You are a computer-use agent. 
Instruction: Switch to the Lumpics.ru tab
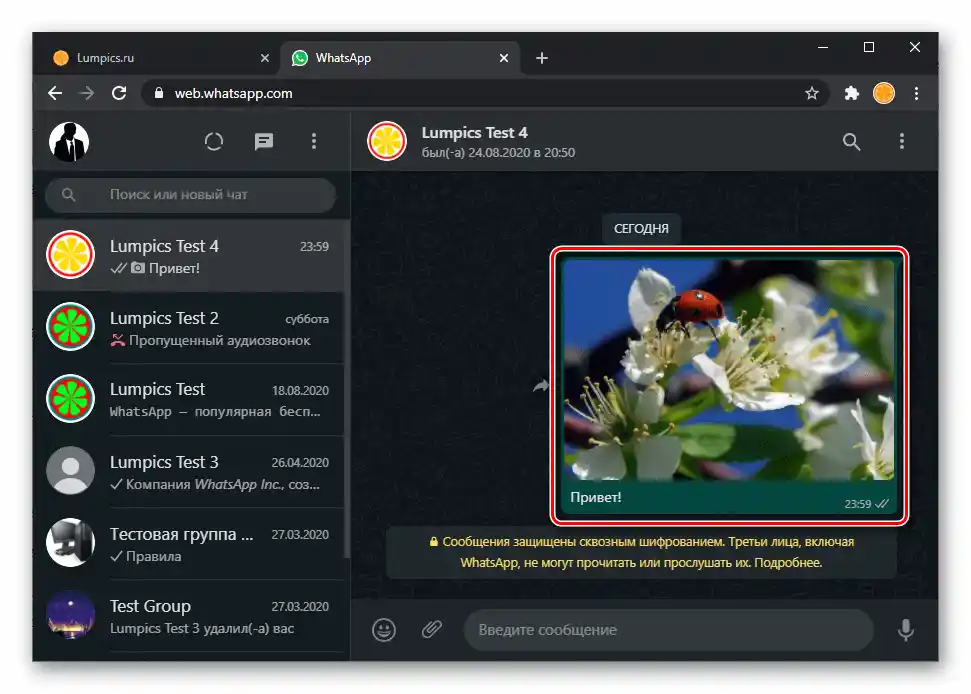150,57
